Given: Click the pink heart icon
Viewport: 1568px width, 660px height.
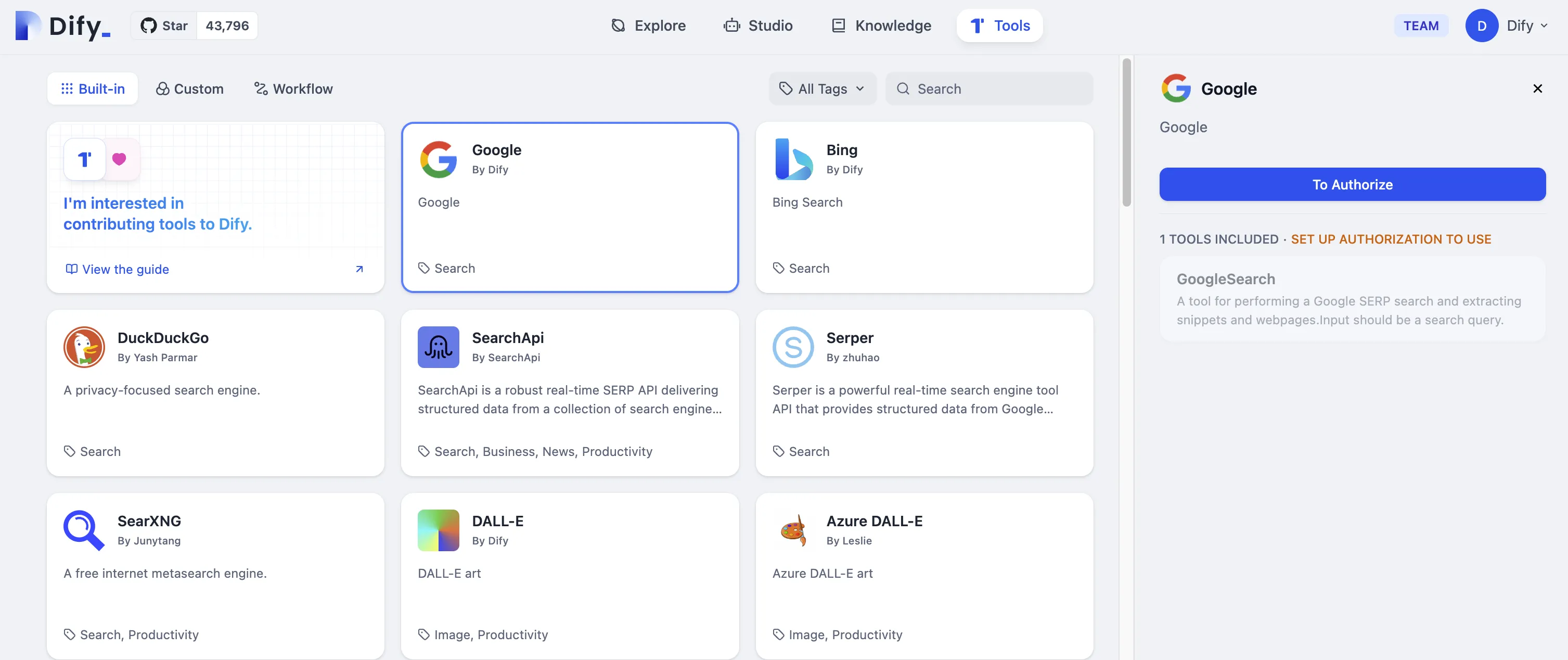Looking at the screenshot, I should click(x=119, y=159).
